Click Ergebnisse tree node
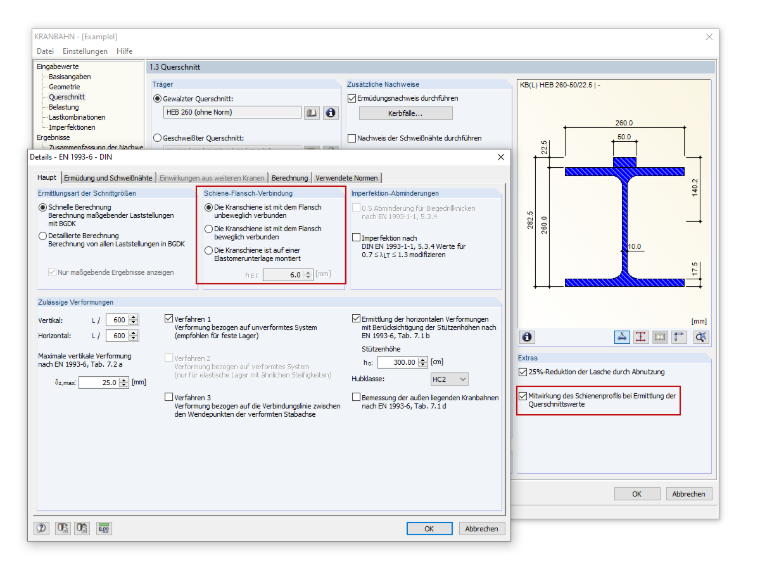The image size is (760, 570). pyautogui.click(x=53, y=138)
